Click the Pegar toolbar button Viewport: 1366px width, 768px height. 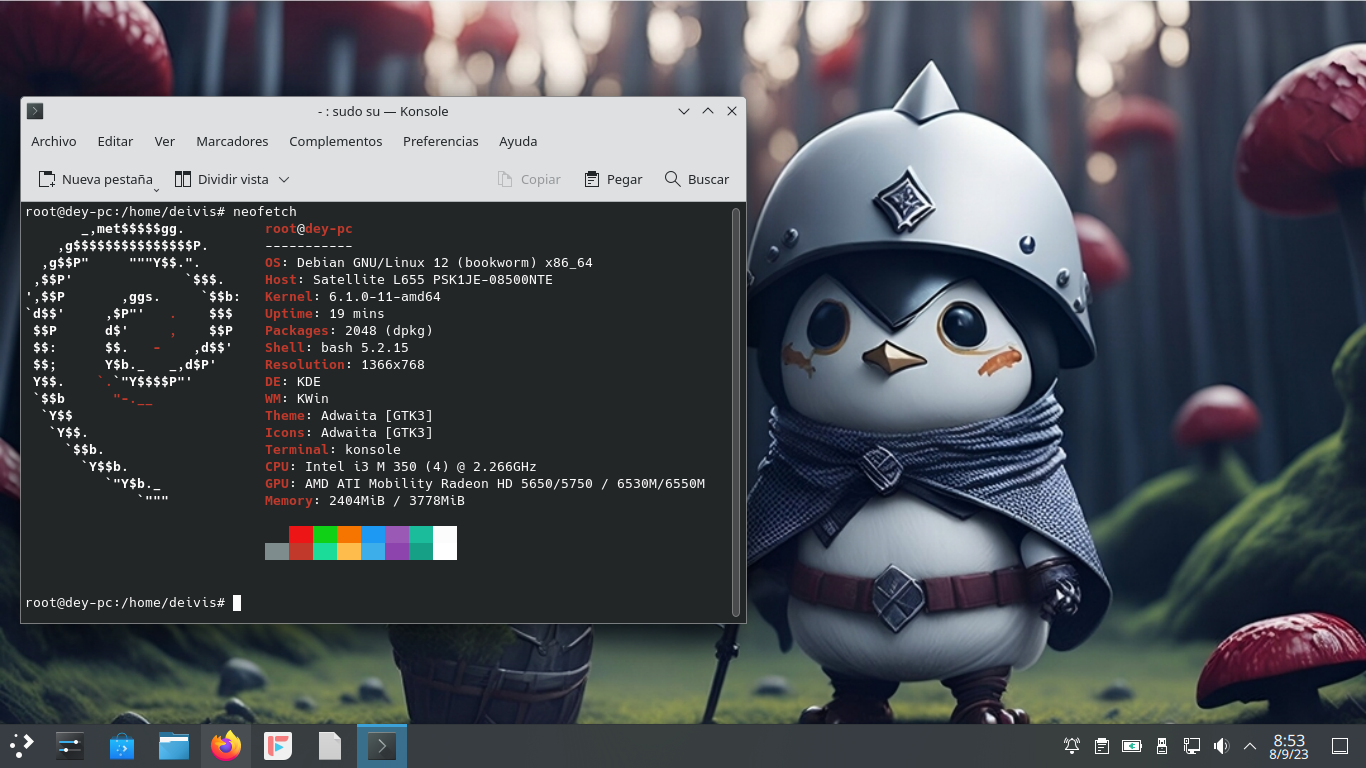pos(613,179)
